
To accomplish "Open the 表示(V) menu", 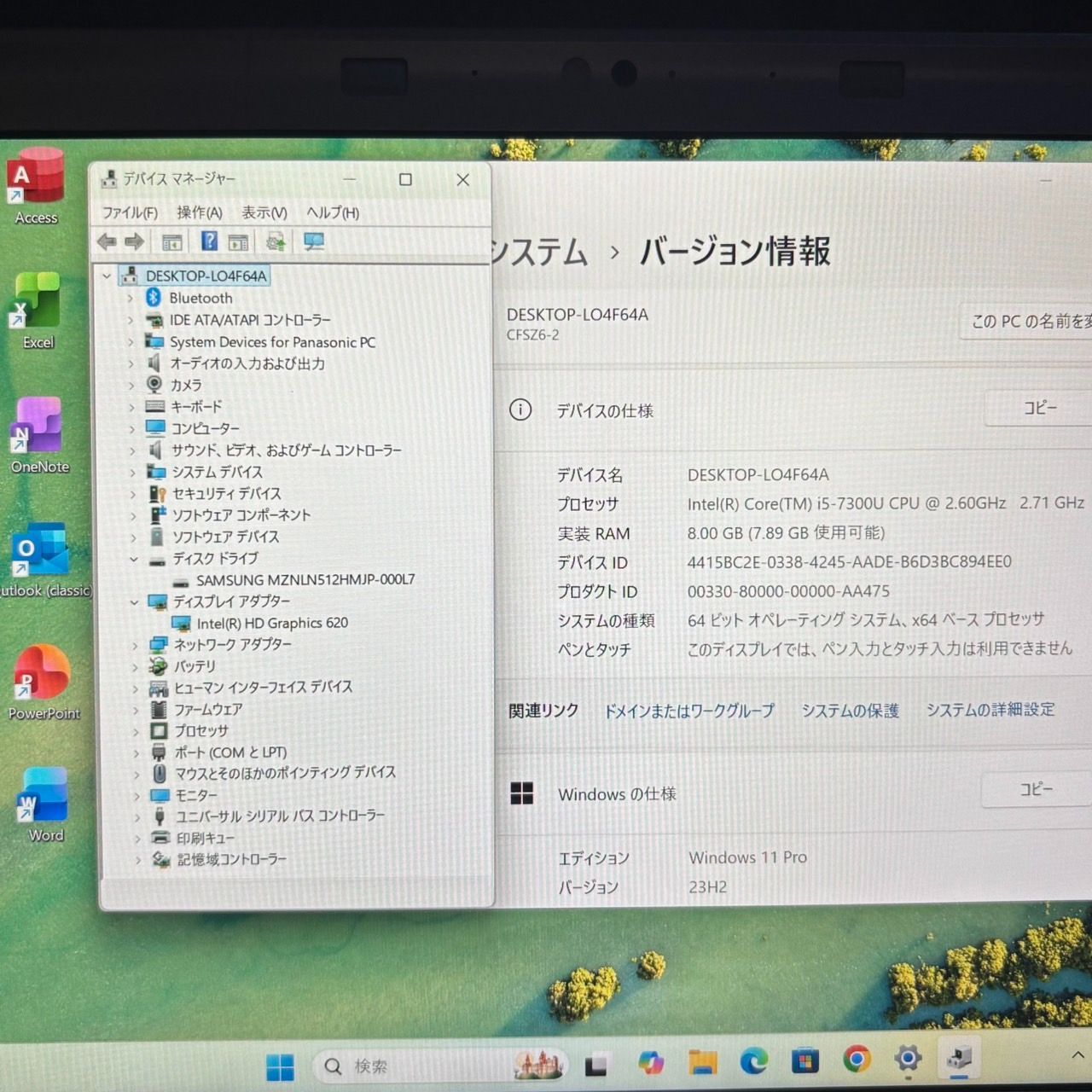I will 263,212.
